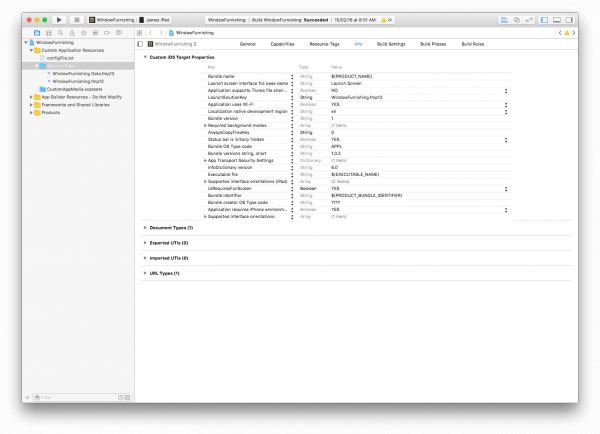The height and width of the screenshot is (434, 600).
Task: Open value stepper for UIRequiresFullScreen
Action: point(506,189)
